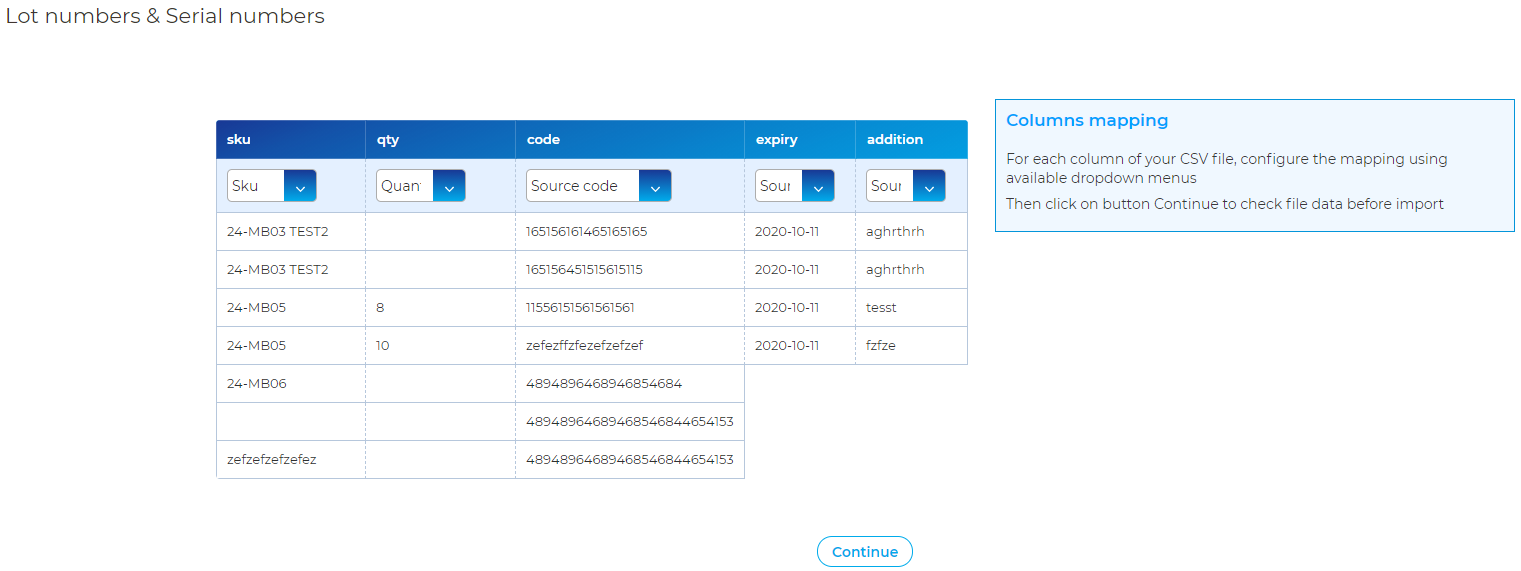Click the Lot numbers & Serial numbers title
1521x571 pixels.
[x=165, y=16]
